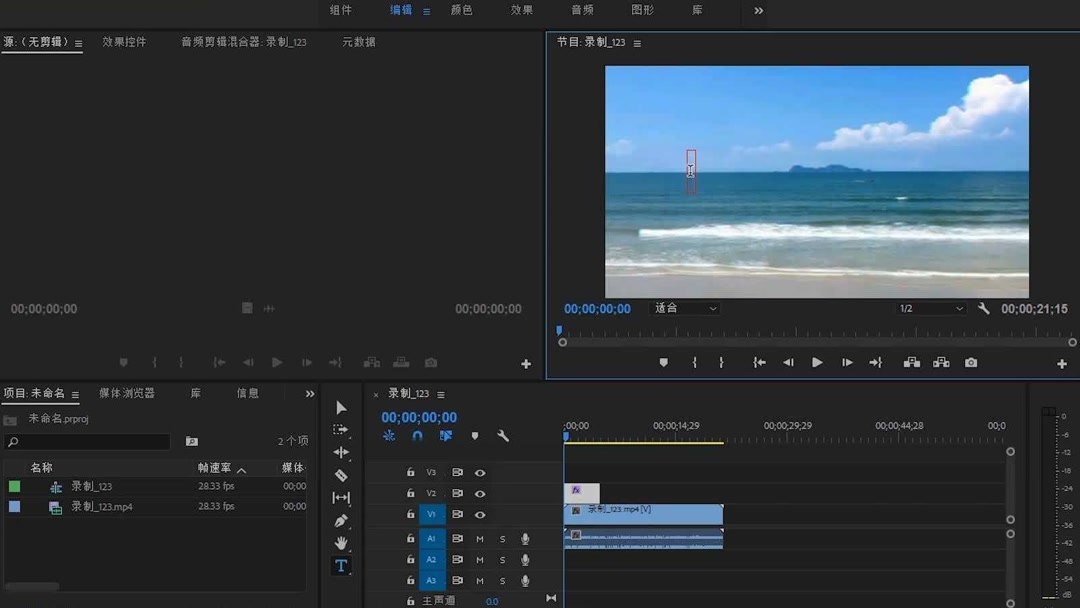The width and height of the screenshot is (1080, 608).
Task: Select the Razor tool
Action: (x=341, y=475)
